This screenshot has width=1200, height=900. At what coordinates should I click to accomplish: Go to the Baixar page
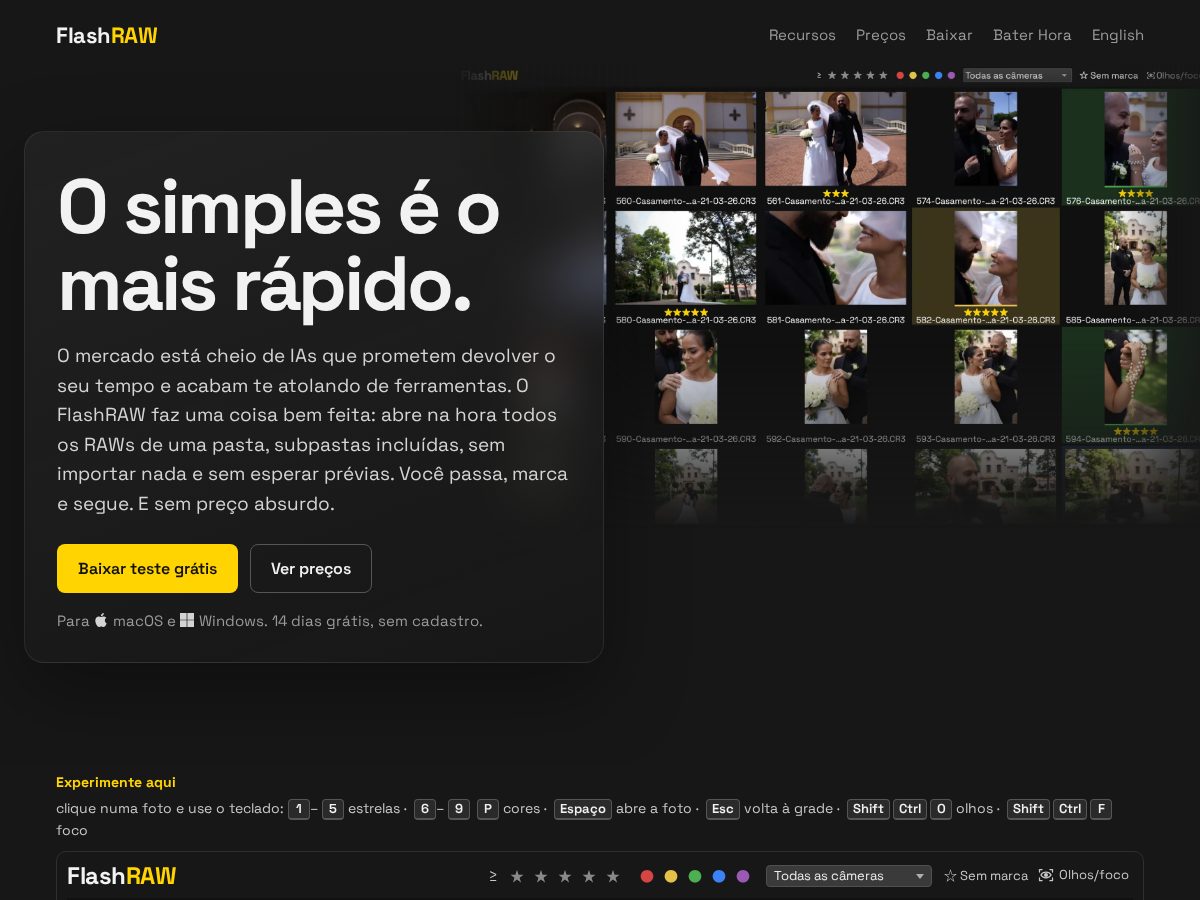(949, 35)
